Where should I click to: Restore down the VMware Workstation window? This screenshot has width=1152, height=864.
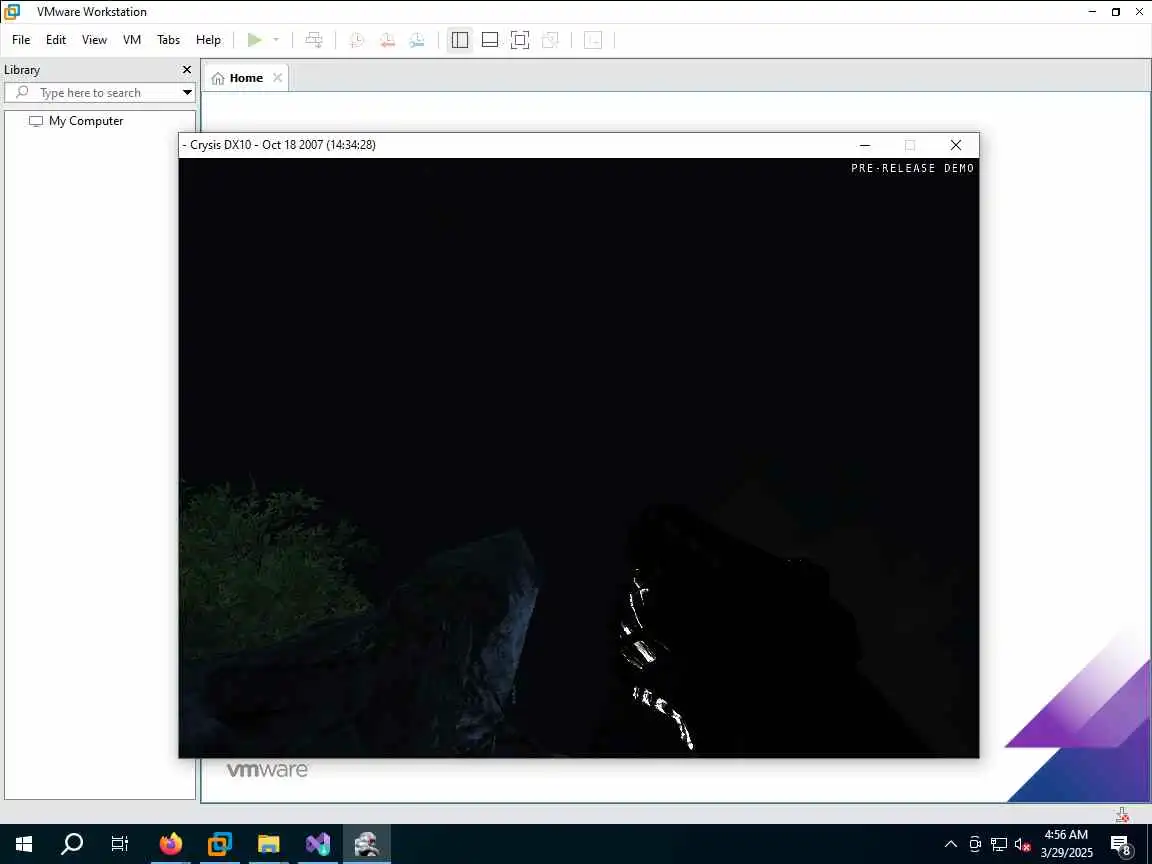[1116, 12]
